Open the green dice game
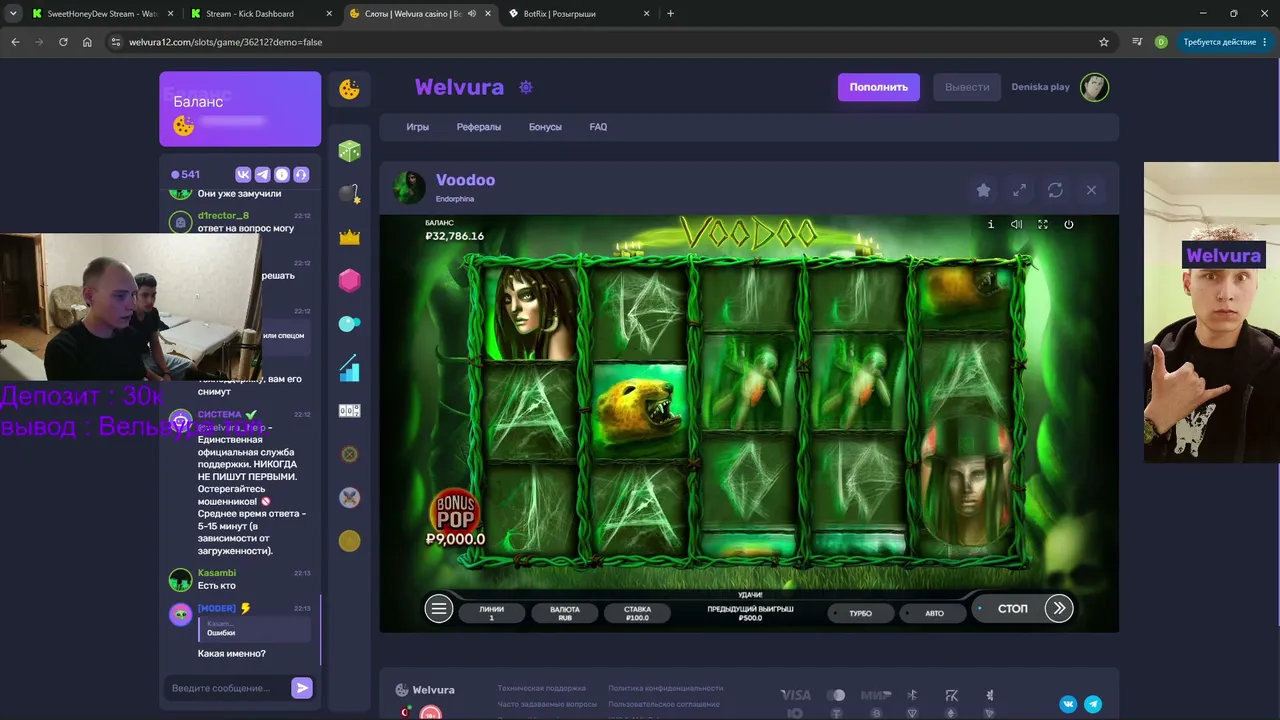Screen dimensions: 1280x720 pos(349,151)
